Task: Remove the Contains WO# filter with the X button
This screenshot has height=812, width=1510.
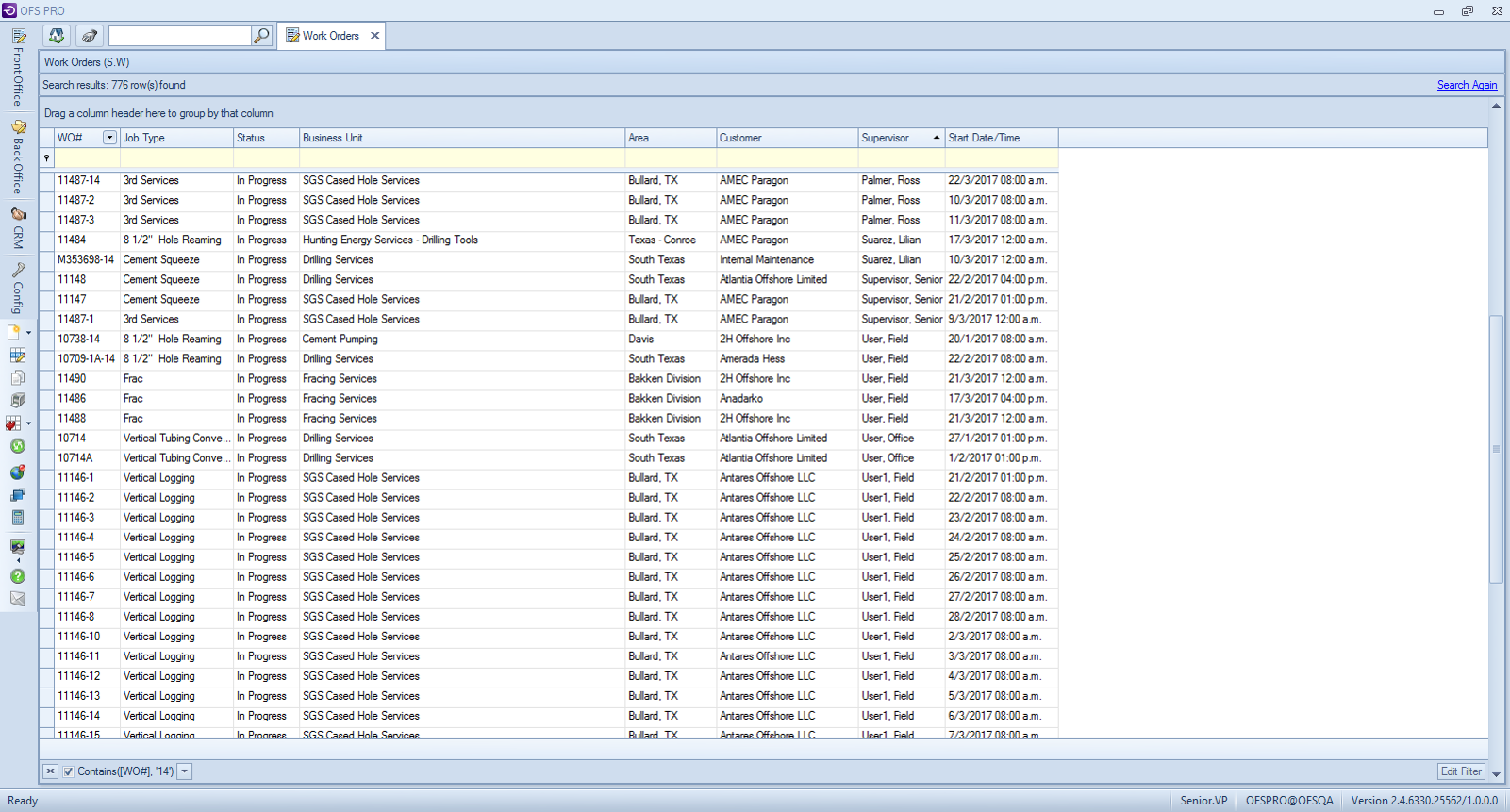Action: pyautogui.click(x=51, y=771)
